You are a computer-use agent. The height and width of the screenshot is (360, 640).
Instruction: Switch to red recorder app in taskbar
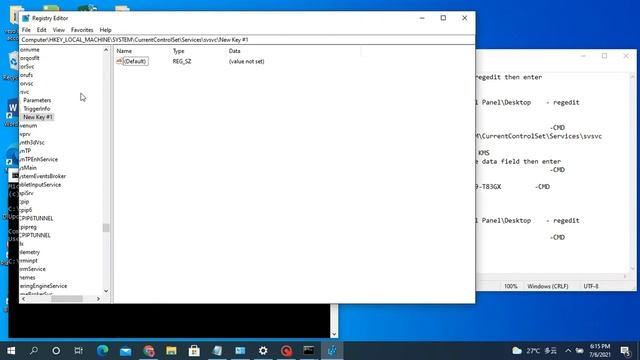click(286, 350)
